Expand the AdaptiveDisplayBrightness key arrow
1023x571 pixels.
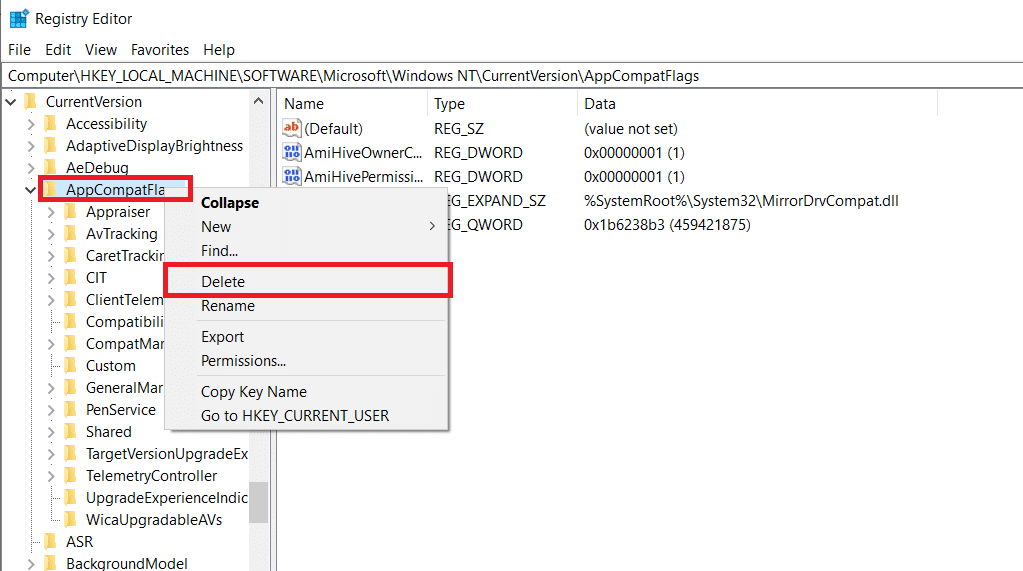[31, 146]
